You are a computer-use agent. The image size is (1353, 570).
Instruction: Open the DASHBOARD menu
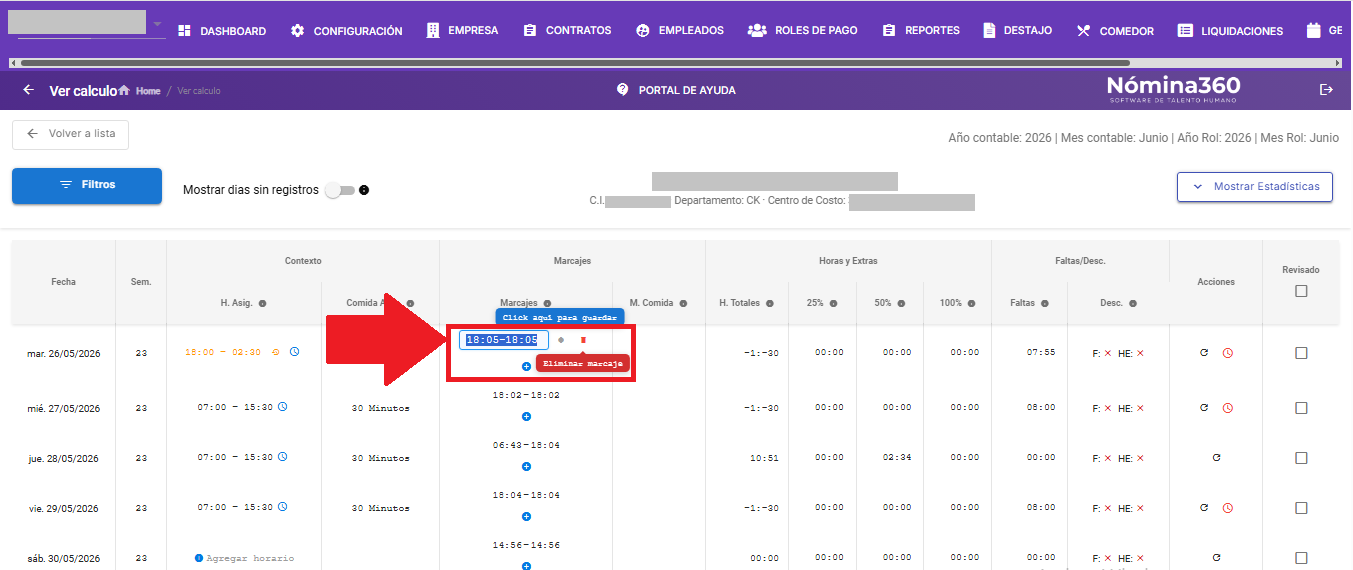coord(222,31)
